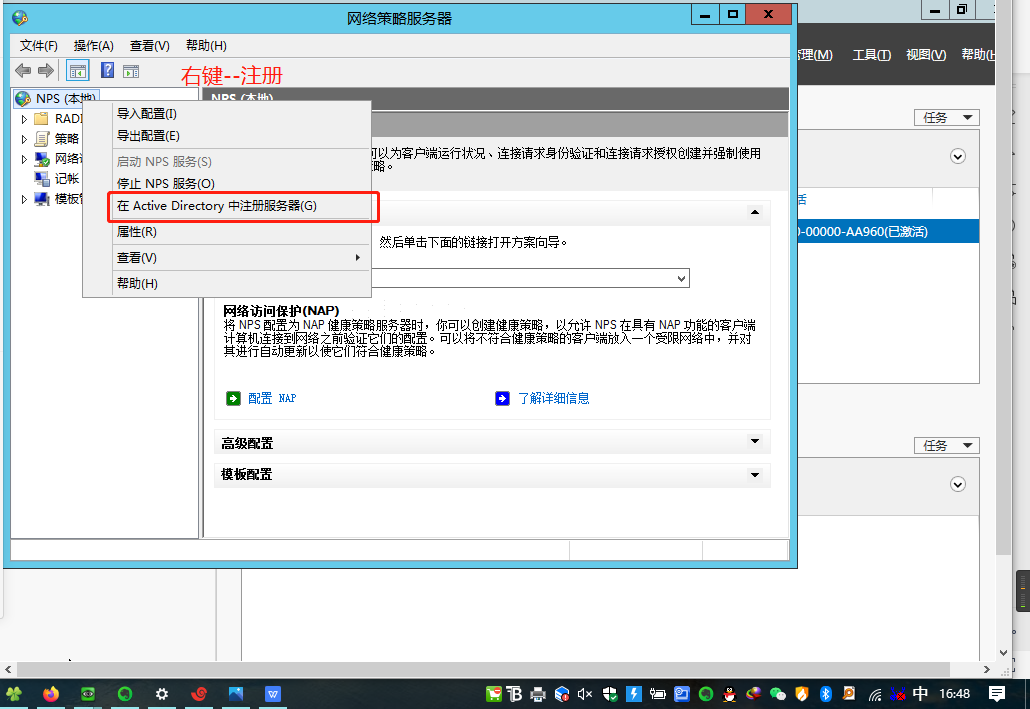Click the 记帐 accounting icon in the tree
Viewport: 1030px width, 709px height.
point(42,179)
